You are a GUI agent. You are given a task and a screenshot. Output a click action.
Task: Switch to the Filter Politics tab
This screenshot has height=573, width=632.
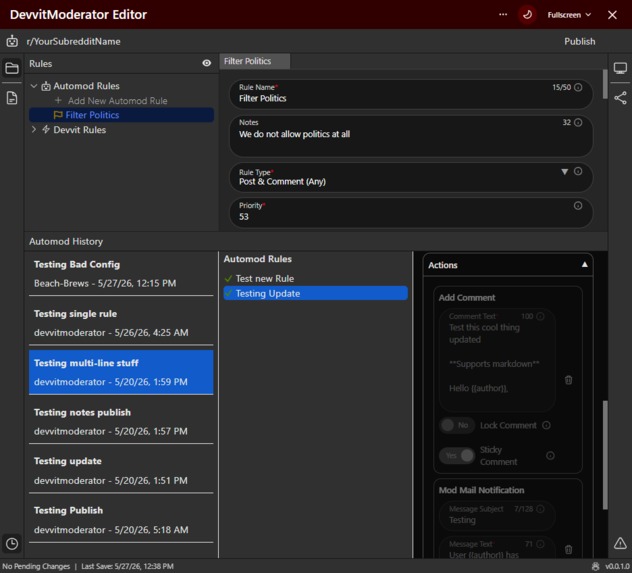[x=254, y=61]
